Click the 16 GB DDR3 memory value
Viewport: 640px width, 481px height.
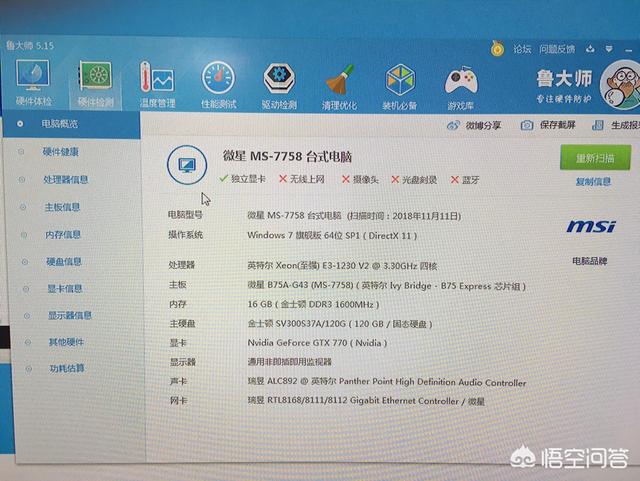(x=313, y=305)
